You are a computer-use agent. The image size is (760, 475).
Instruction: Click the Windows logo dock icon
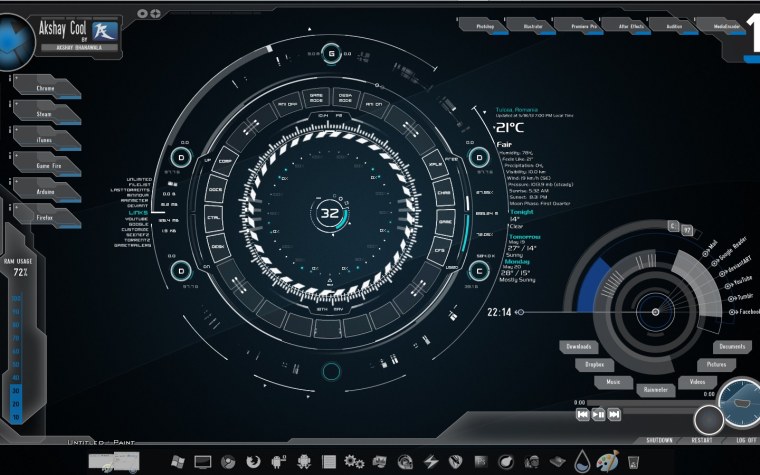tap(179, 462)
